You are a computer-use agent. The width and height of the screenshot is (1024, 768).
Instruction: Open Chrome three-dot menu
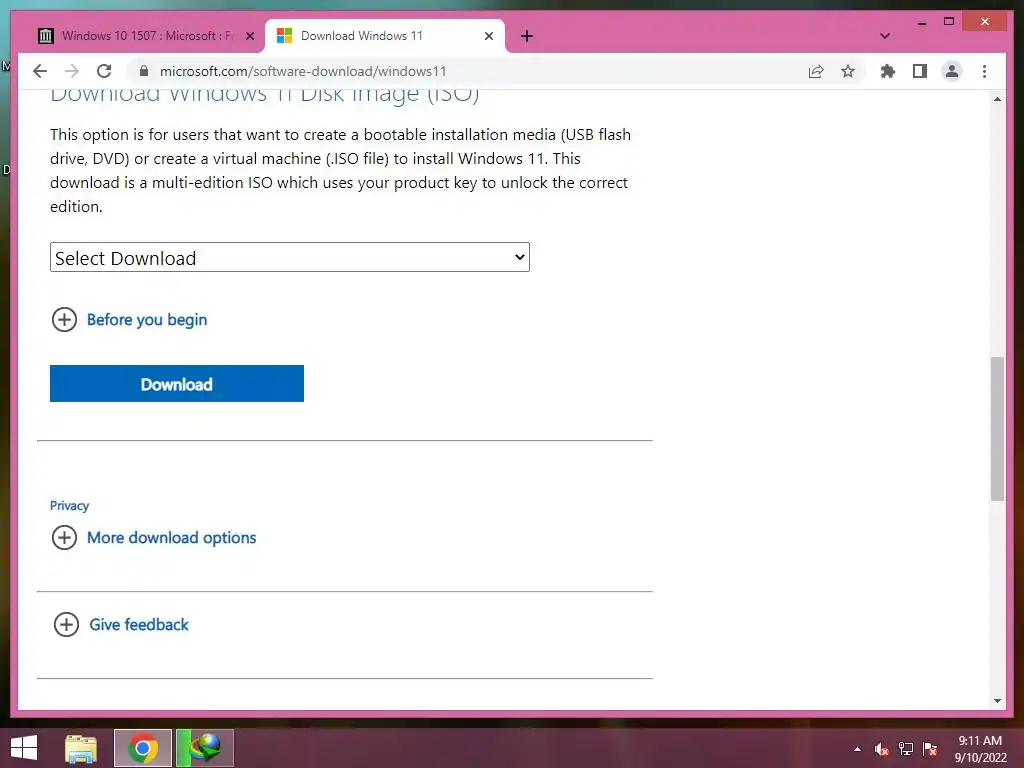coord(984,71)
